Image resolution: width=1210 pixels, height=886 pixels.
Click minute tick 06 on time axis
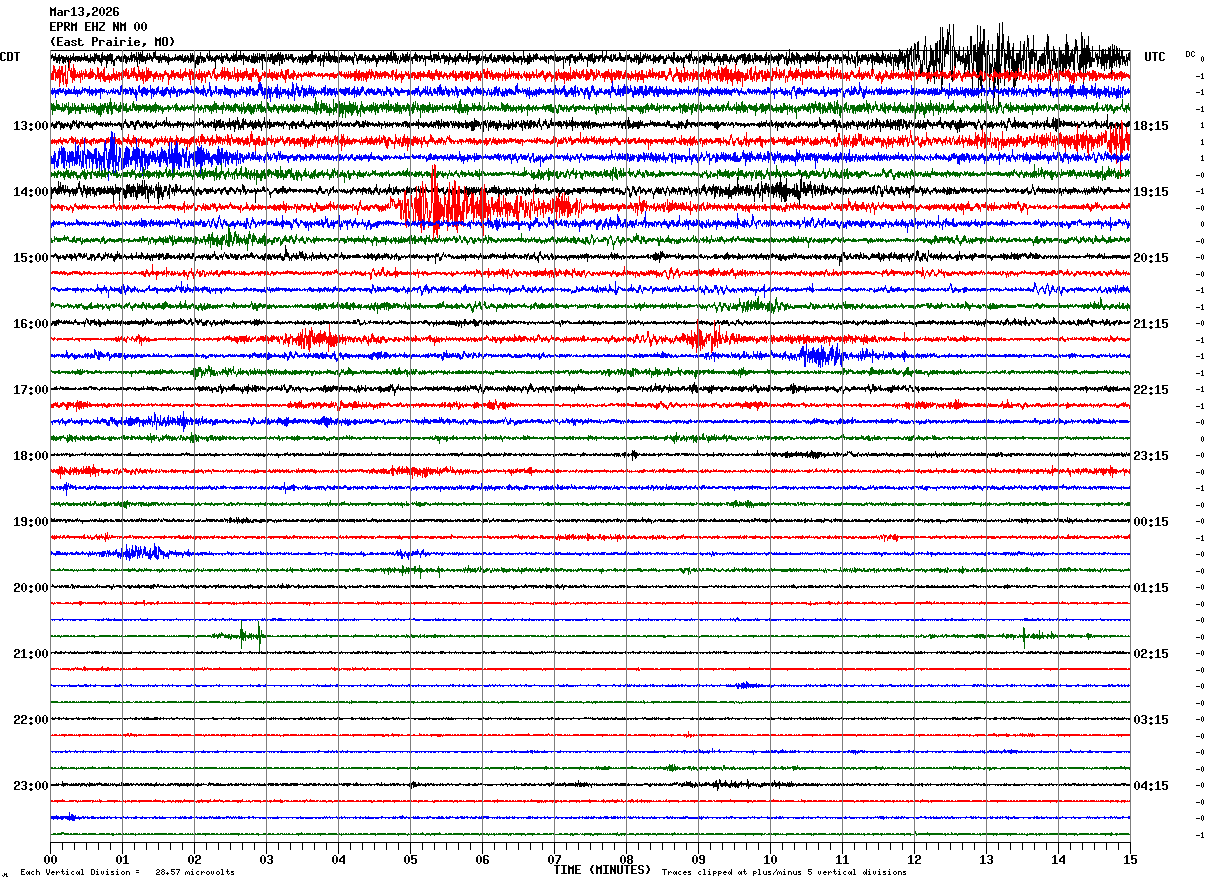tap(482, 859)
